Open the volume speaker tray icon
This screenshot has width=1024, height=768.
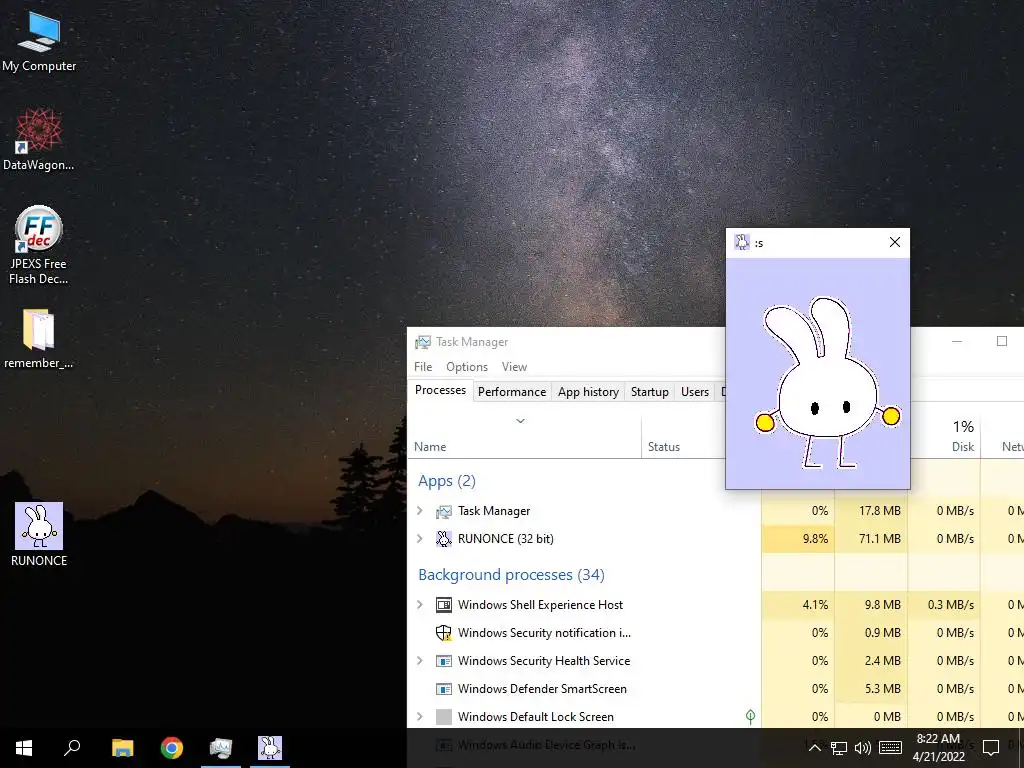(863, 748)
